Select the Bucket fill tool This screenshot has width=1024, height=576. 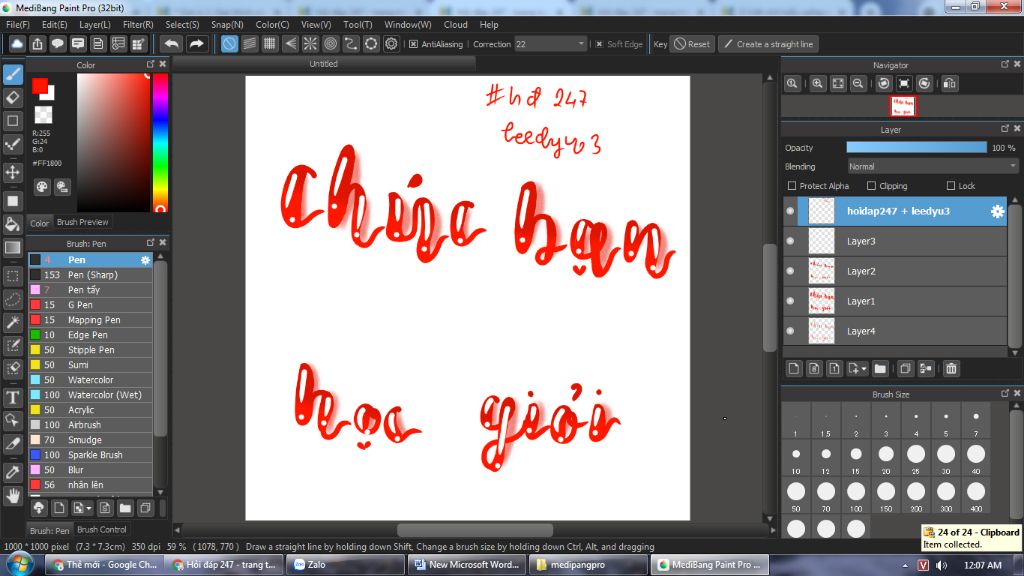(x=13, y=224)
